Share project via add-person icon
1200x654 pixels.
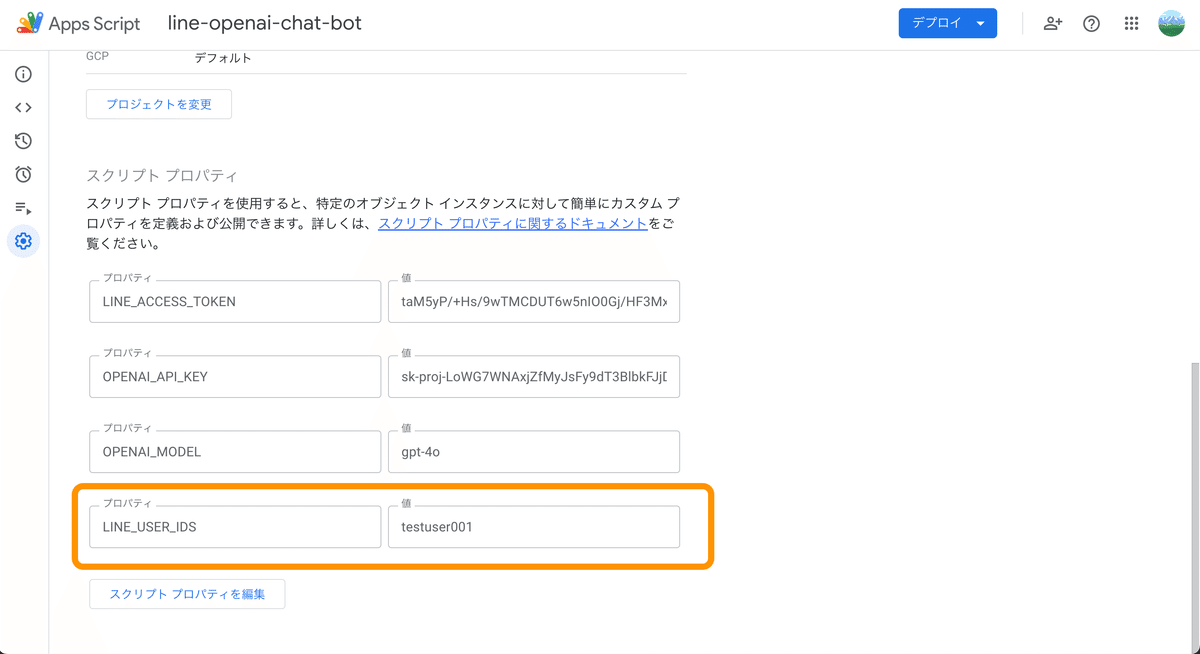pyautogui.click(x=1052, y=23)
